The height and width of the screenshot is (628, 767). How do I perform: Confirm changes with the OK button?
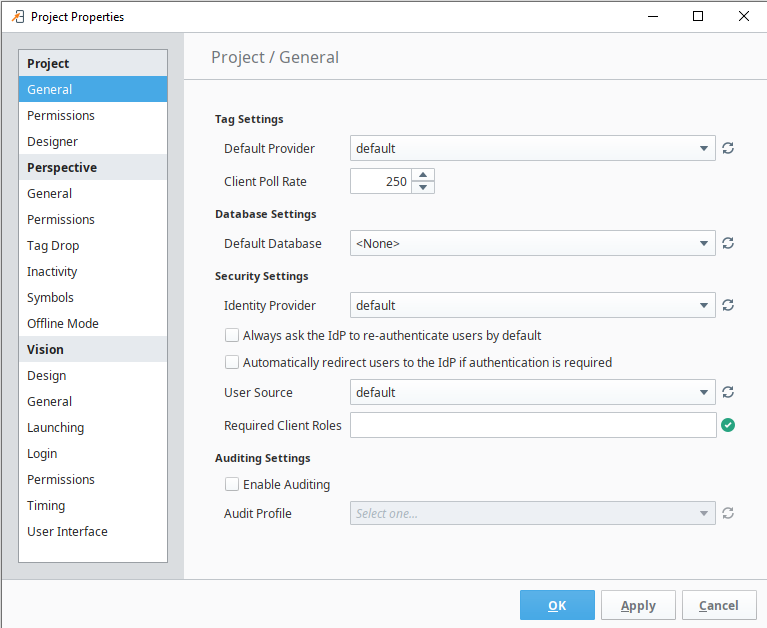557,605
